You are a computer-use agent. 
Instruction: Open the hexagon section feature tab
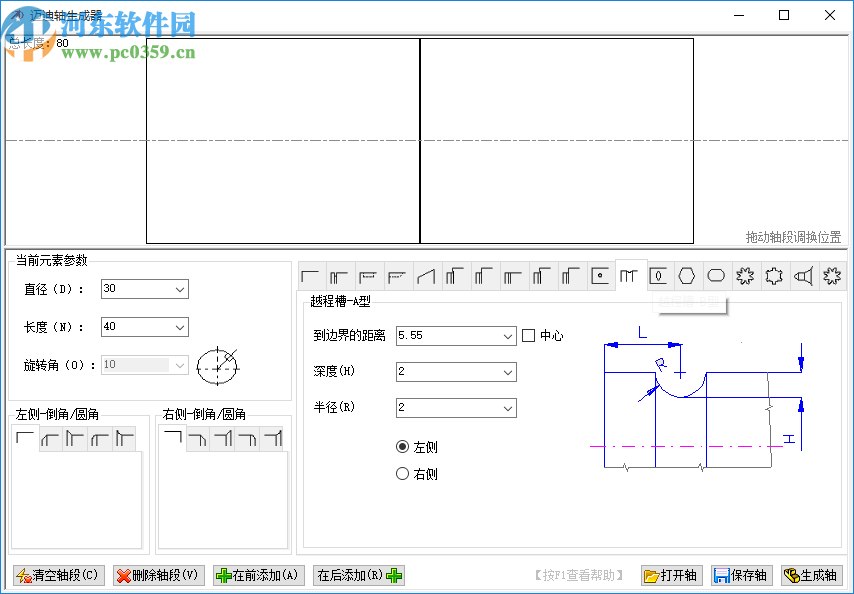(x=687, y=277)
